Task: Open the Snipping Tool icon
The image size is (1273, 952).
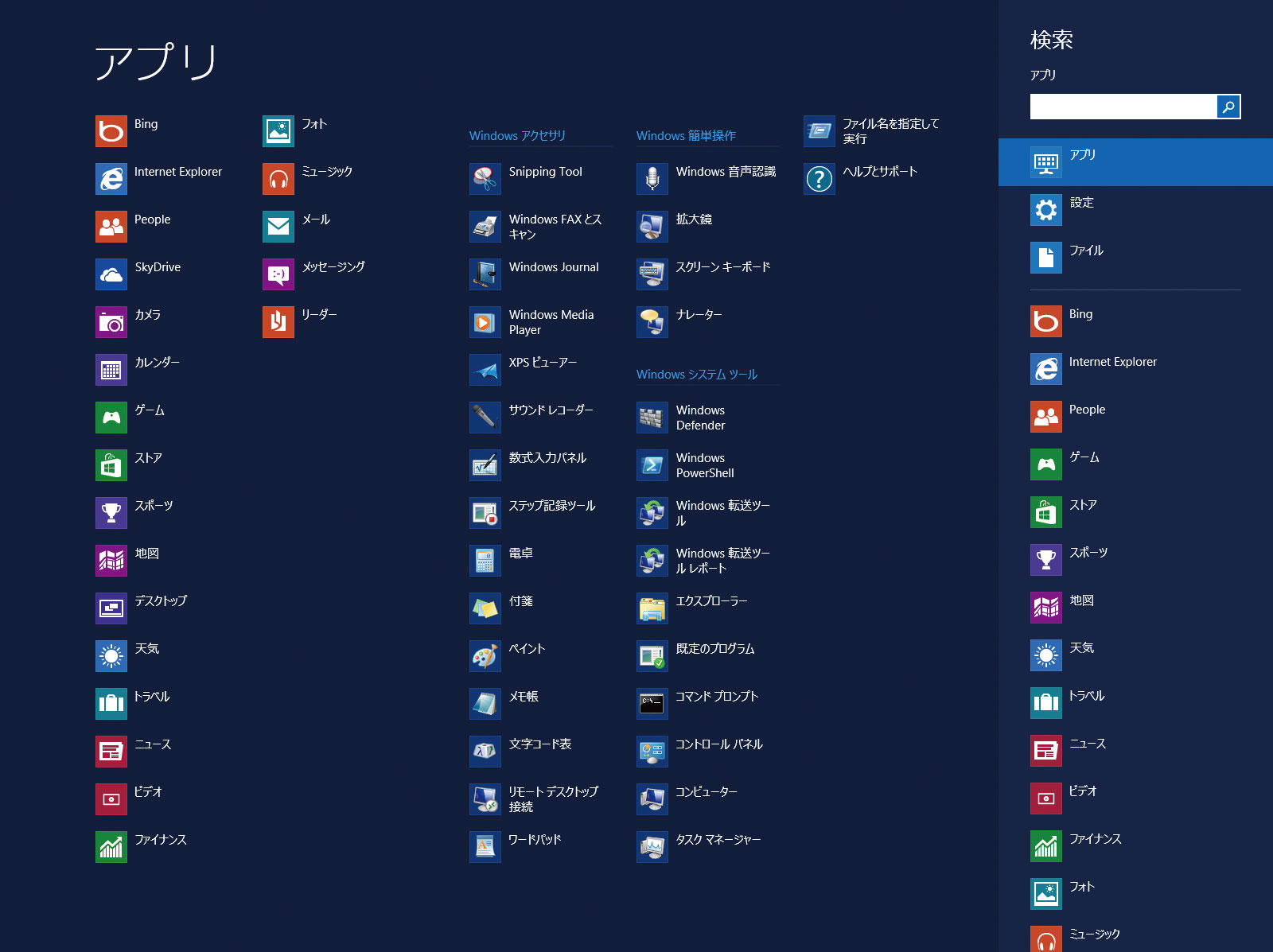Action: pyautogui.click(x=485, y=179)
